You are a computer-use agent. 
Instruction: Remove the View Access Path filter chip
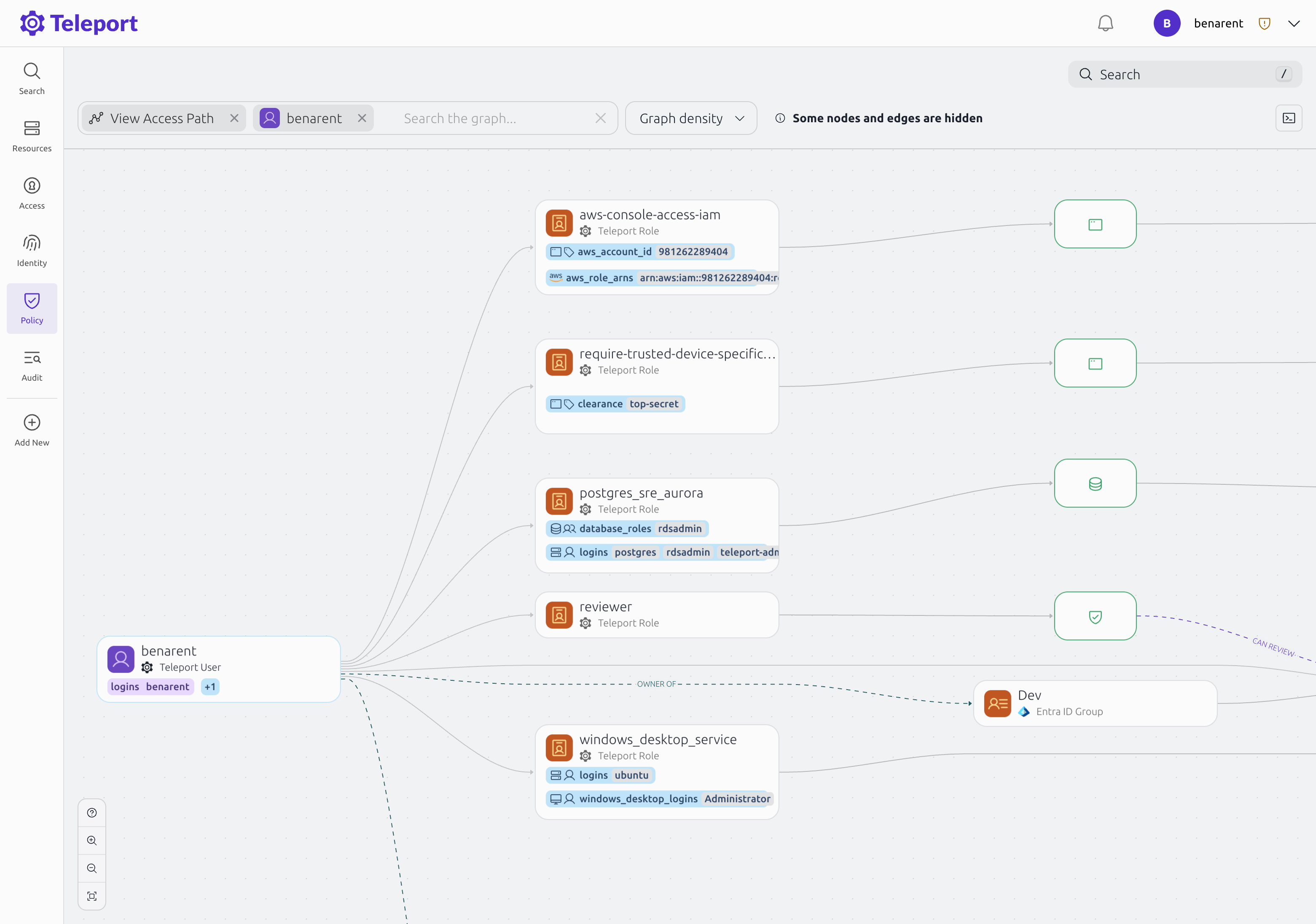234,118
